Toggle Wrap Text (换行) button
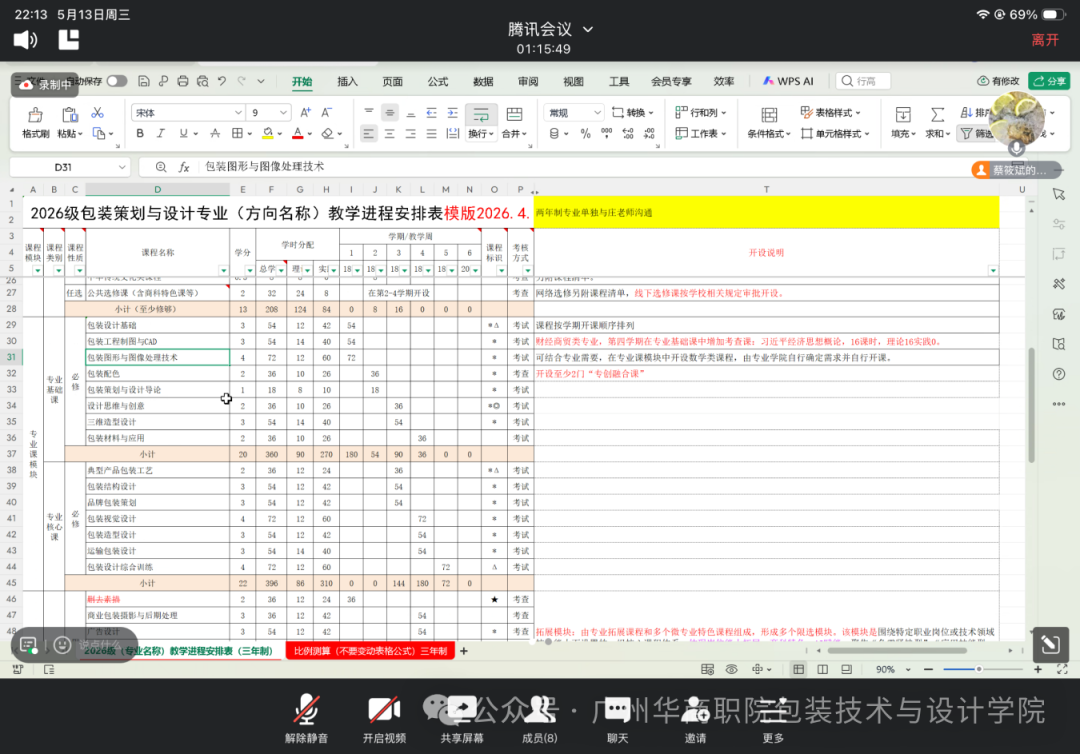The width and height of the screenshot is (1080, 754). tap(480, 123)
